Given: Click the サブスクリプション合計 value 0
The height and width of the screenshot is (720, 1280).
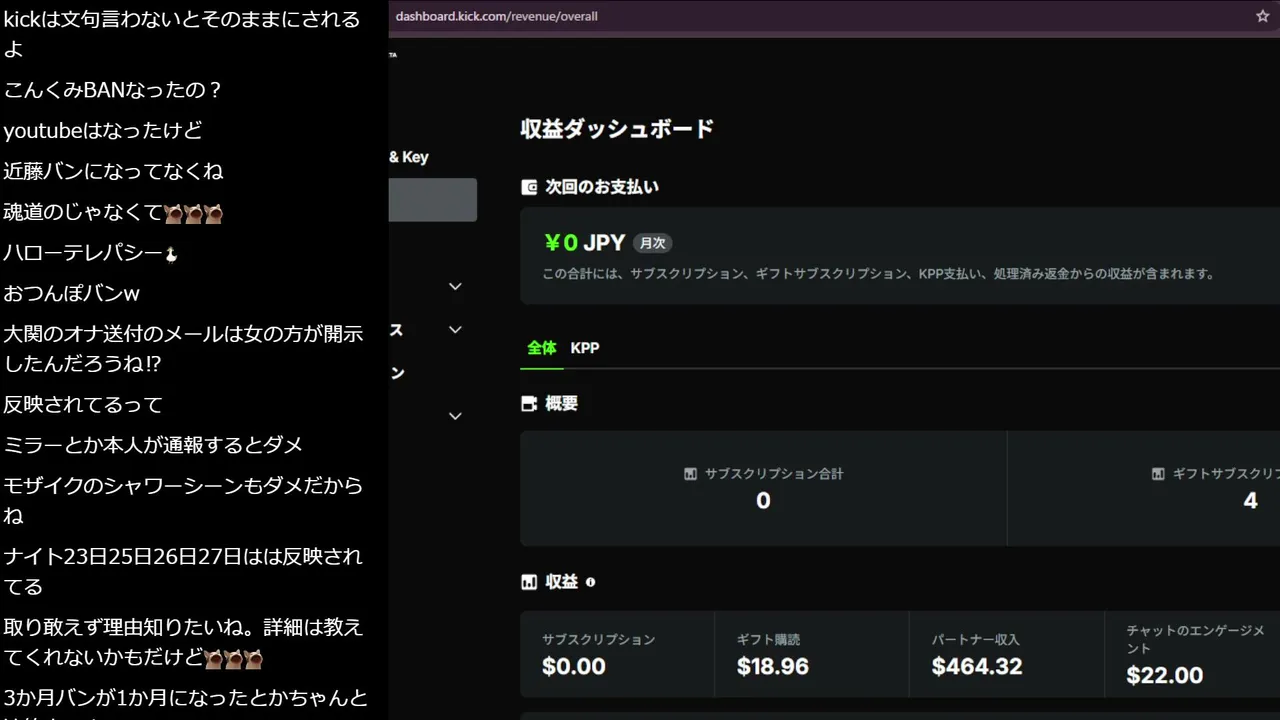Looking at the screenshot, I should click(763, 501).
